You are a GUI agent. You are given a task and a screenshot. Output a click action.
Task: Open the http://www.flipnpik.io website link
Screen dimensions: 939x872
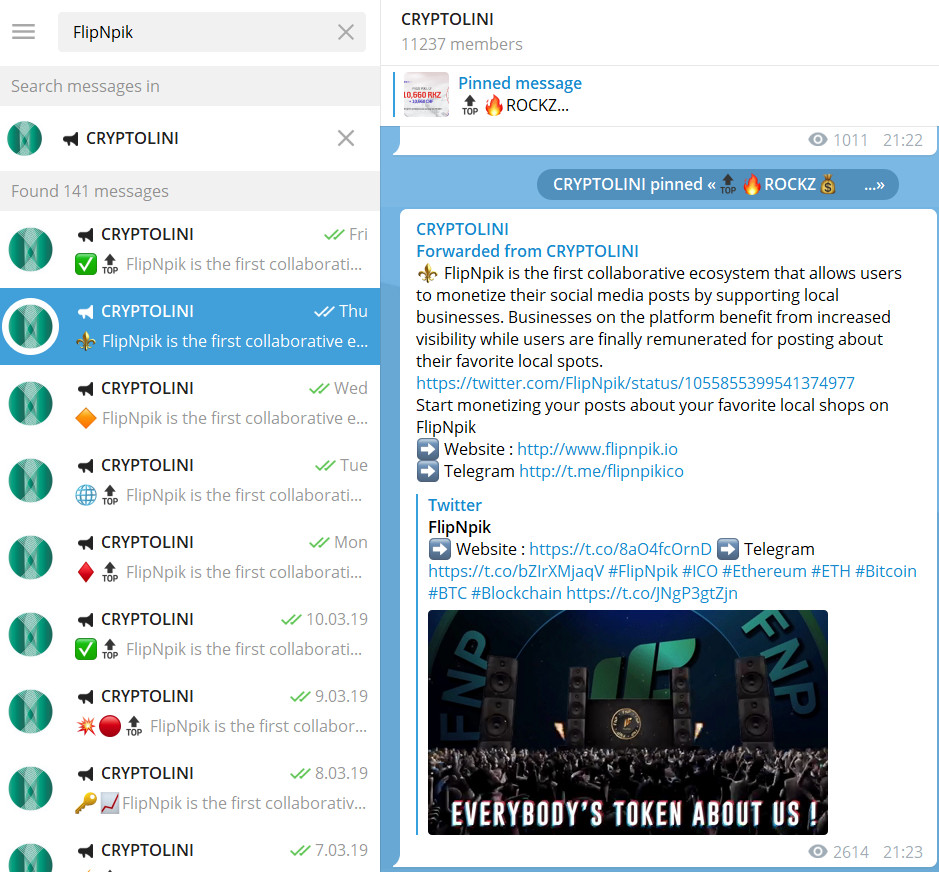click(597, 449)
